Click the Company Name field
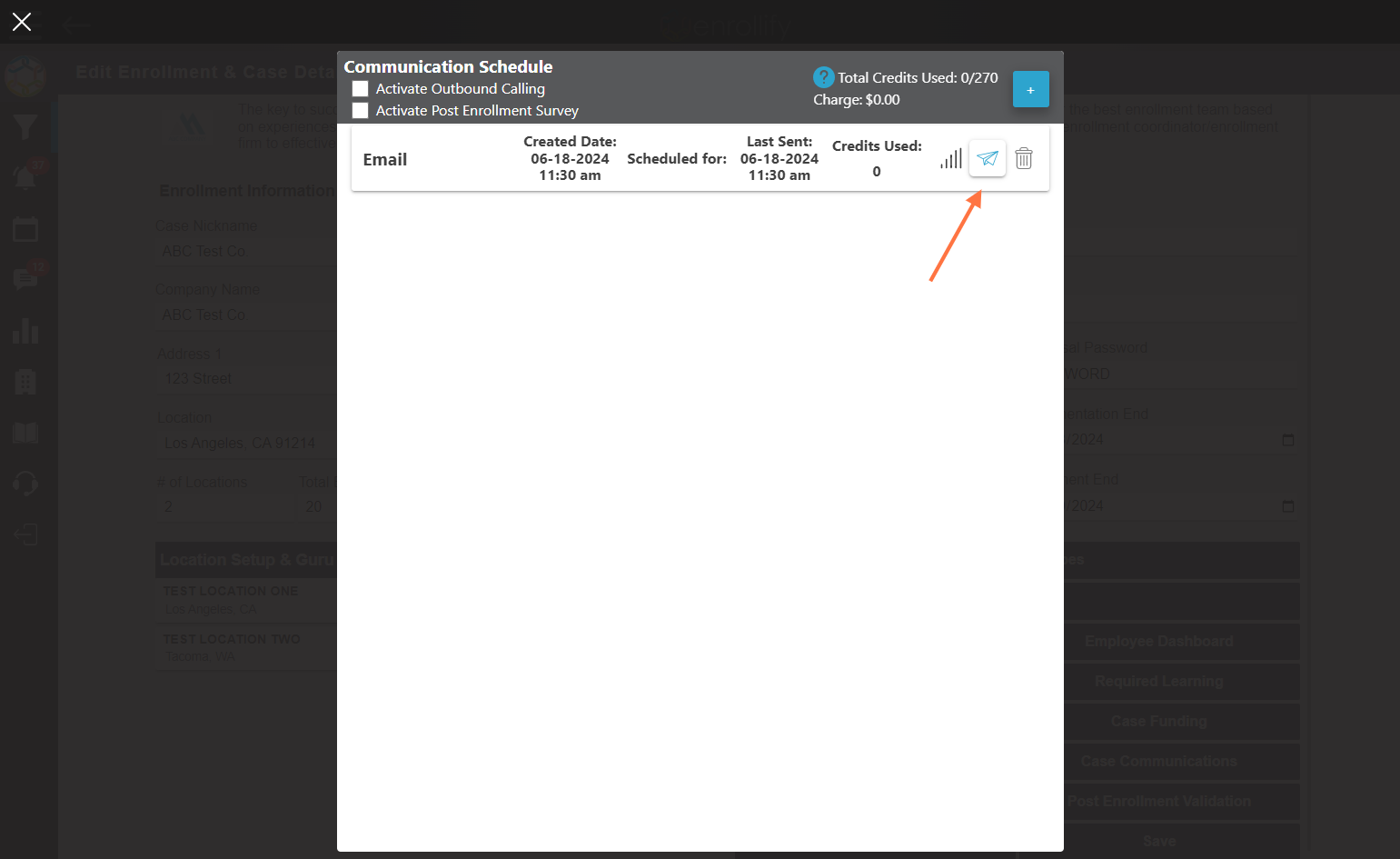 click(x=247, y=315)
